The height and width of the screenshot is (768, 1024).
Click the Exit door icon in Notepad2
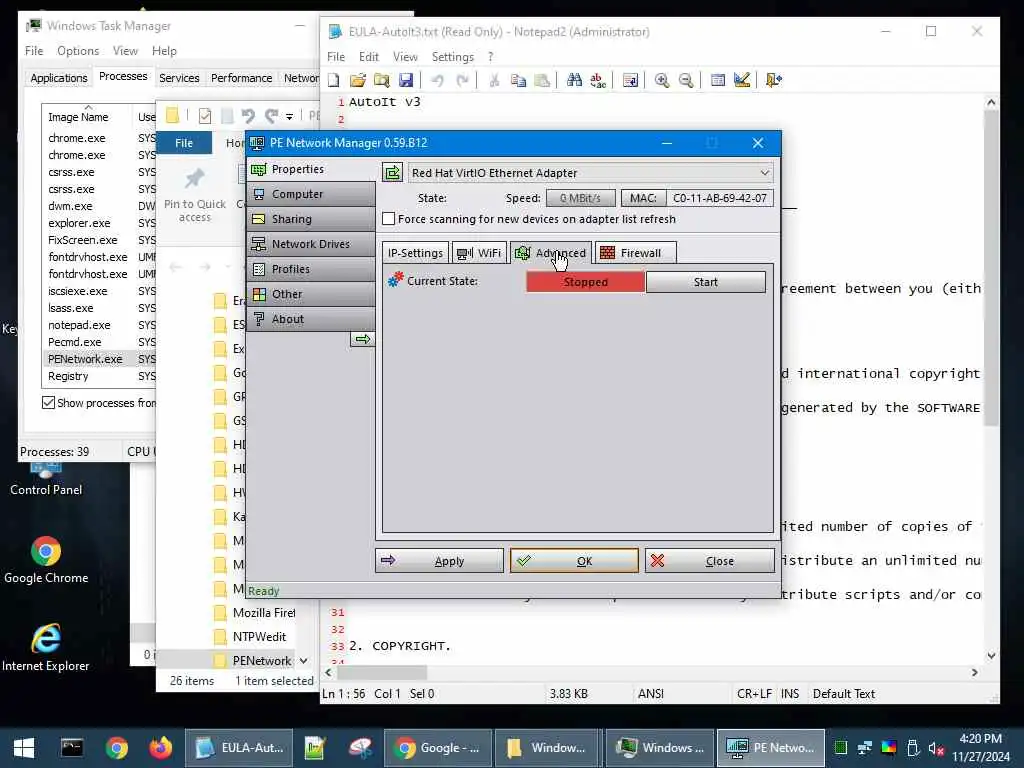click(773, 80)
